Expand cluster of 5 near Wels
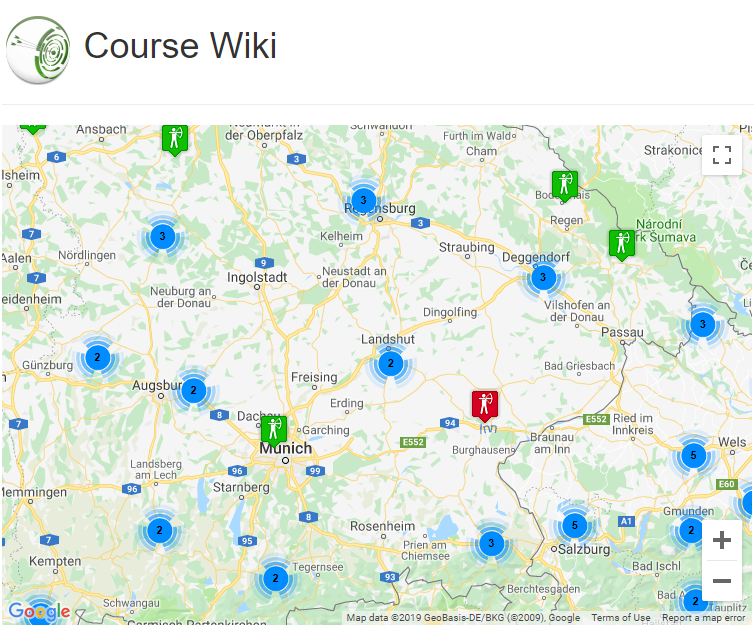The image size is (754, 626). pos(693,455)
